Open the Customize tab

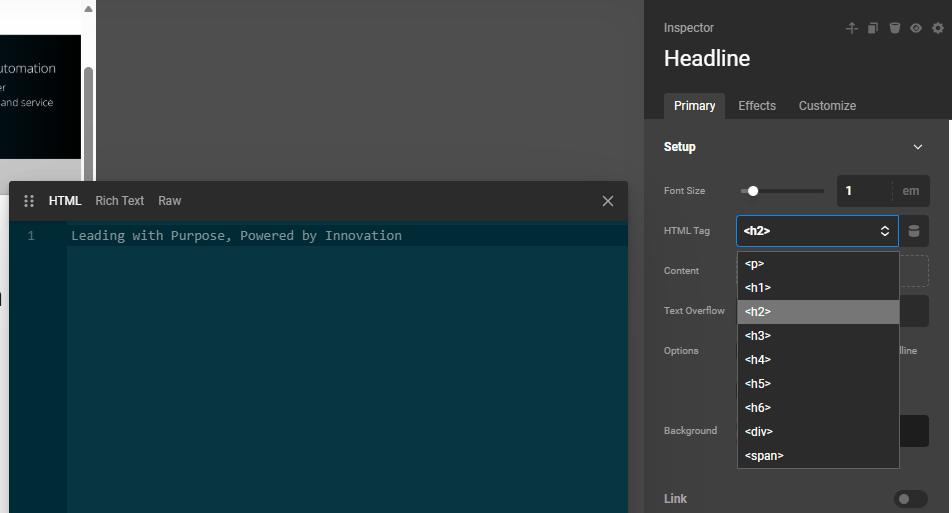(827, 106)
